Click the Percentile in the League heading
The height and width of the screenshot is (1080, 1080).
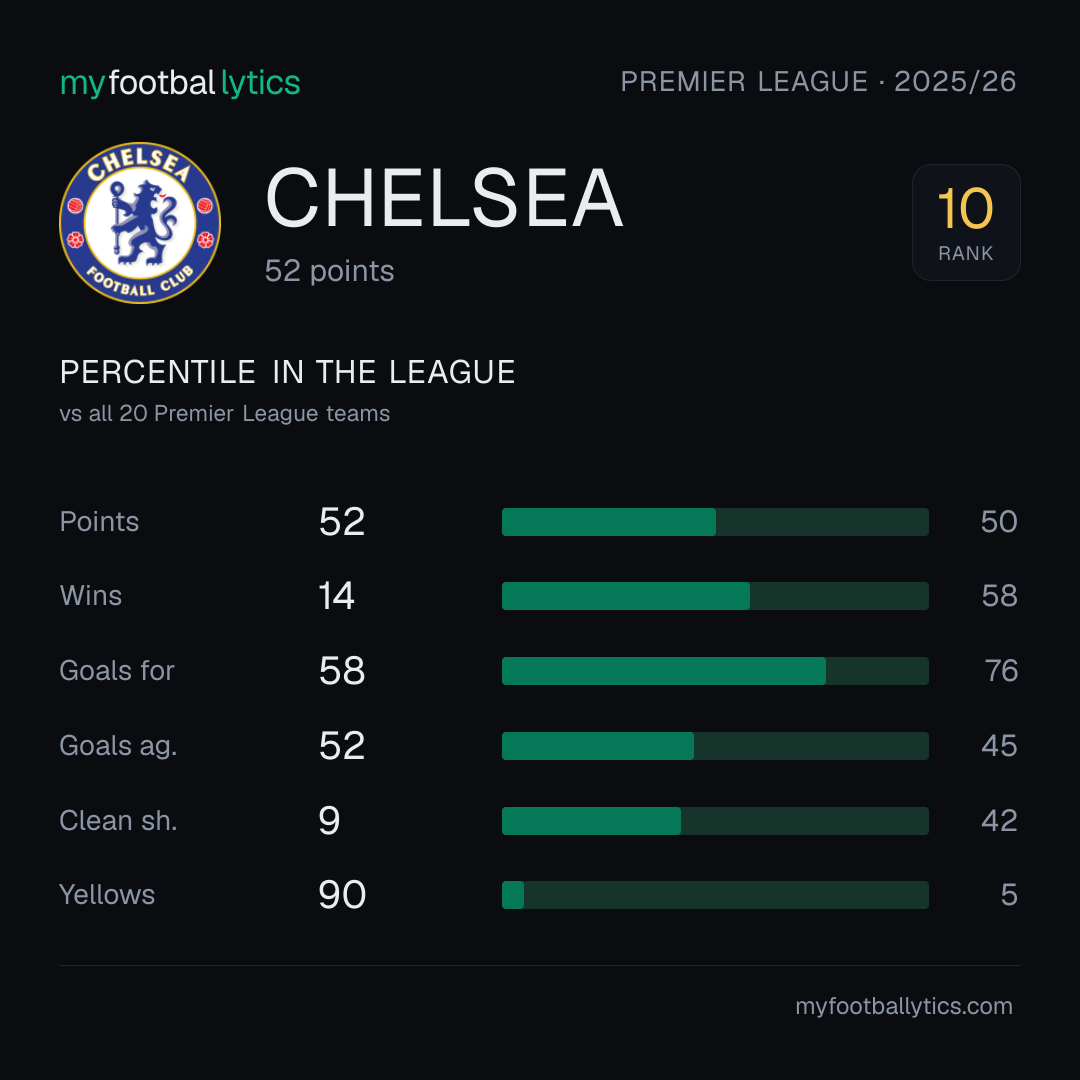[x=287, y=373]
